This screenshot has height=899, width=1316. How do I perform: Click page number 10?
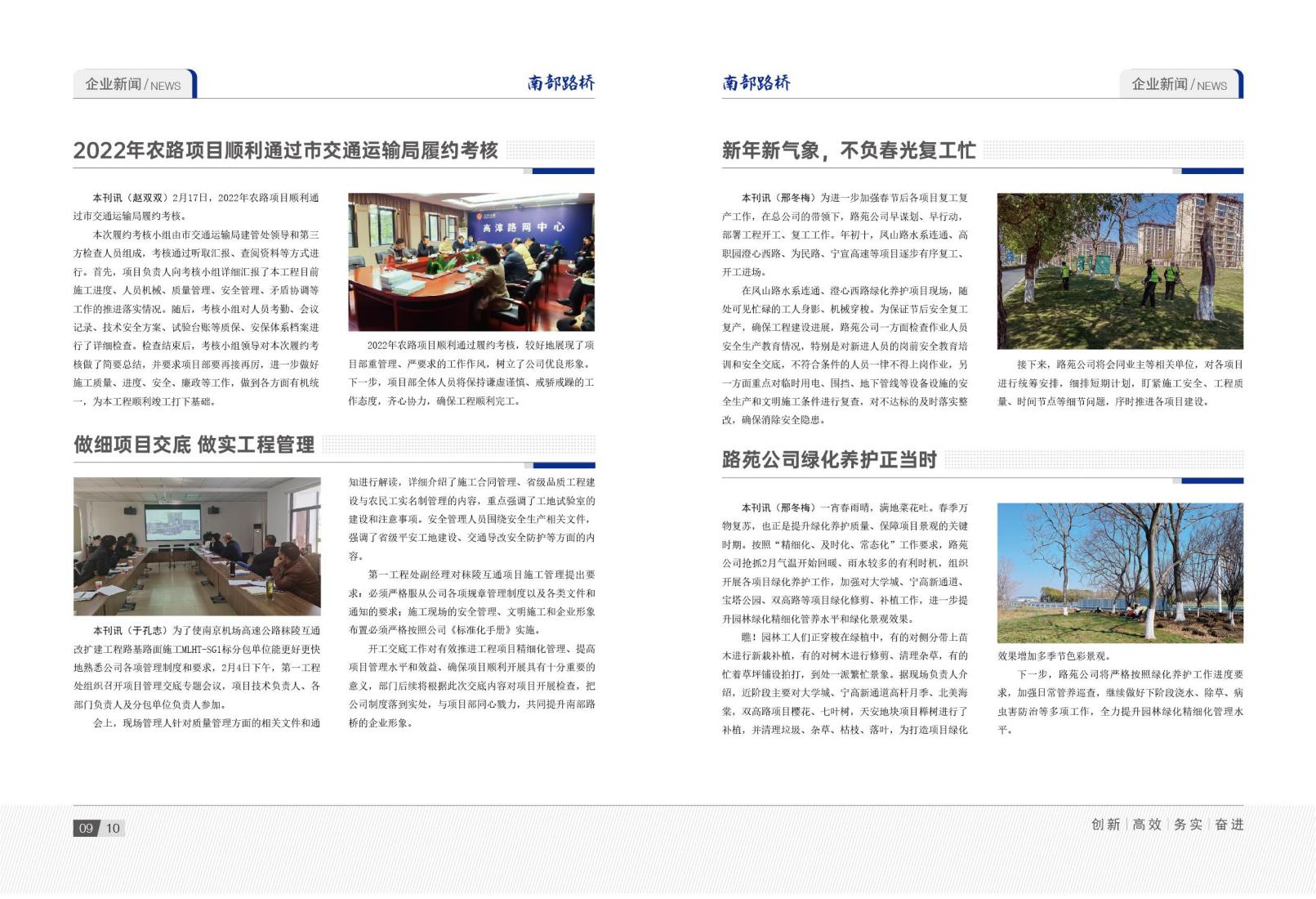[113, 828]
